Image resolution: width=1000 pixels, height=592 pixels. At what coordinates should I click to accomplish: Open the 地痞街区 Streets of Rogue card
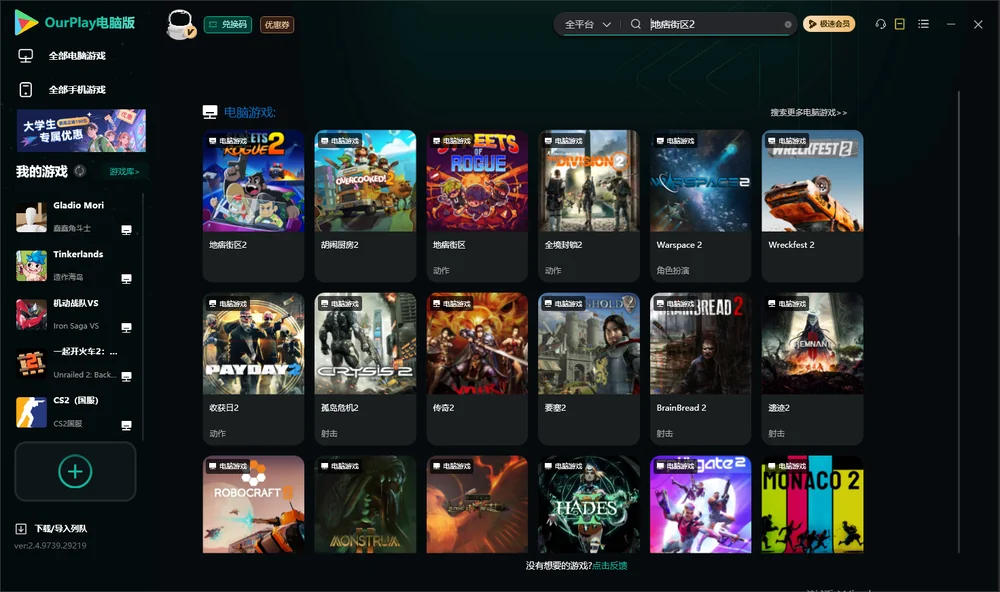click(x=477, y=205)
